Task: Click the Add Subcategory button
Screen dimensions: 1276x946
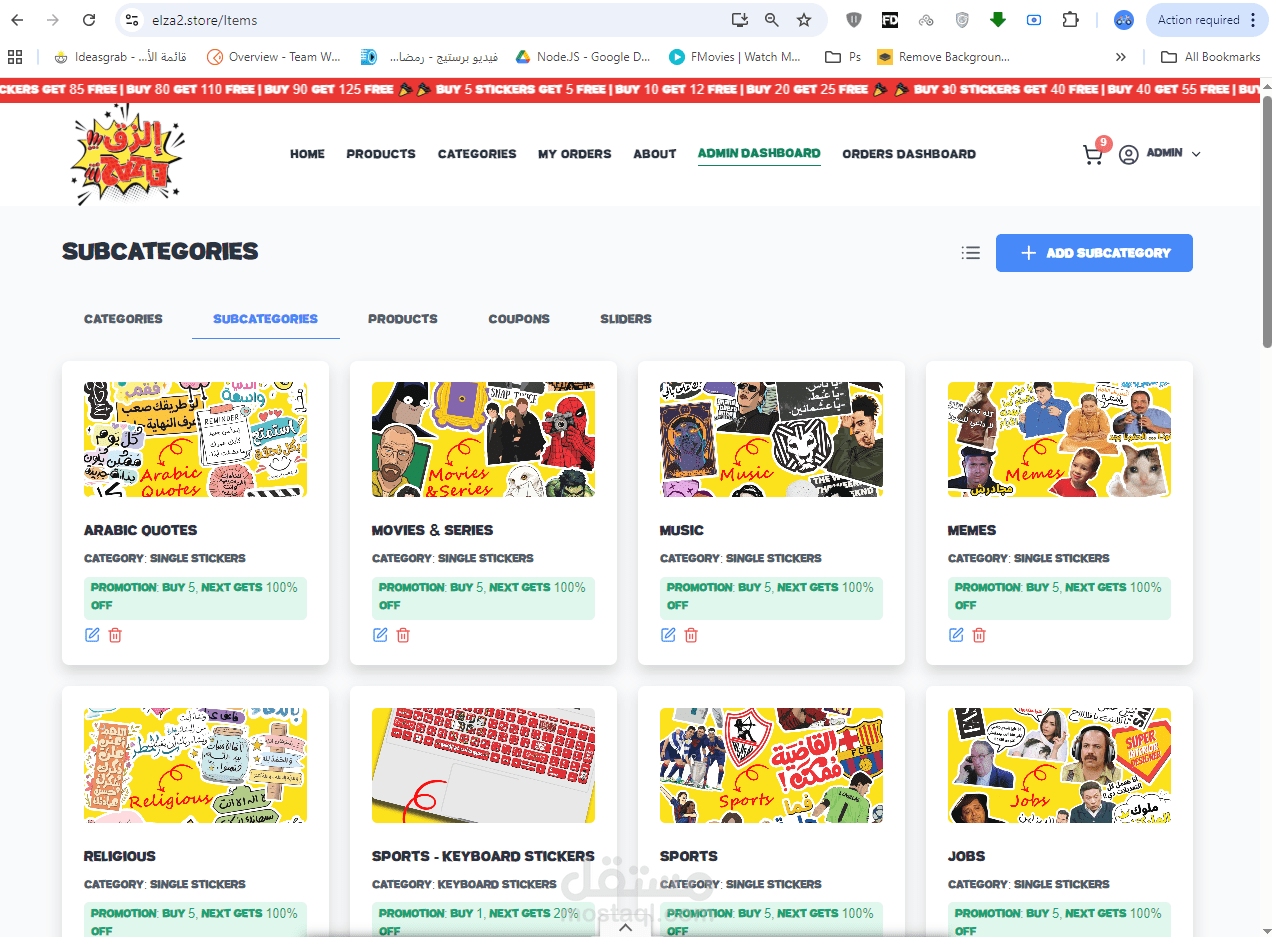Action: [x=1094, y=253]
